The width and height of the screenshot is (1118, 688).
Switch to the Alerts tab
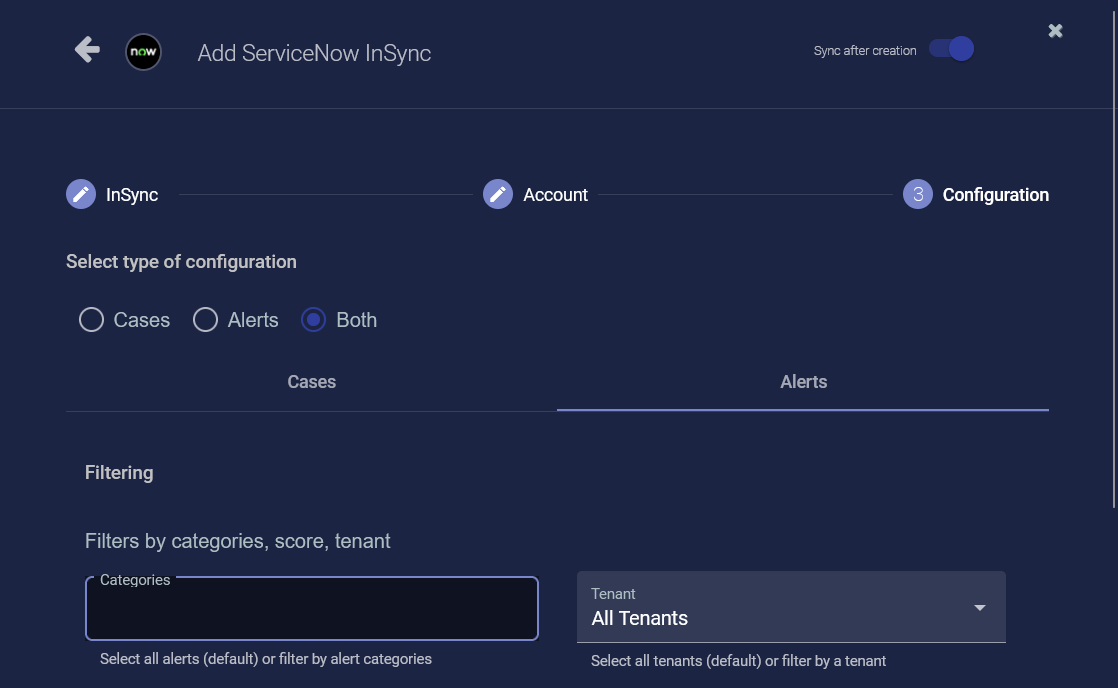coord(803,382)
